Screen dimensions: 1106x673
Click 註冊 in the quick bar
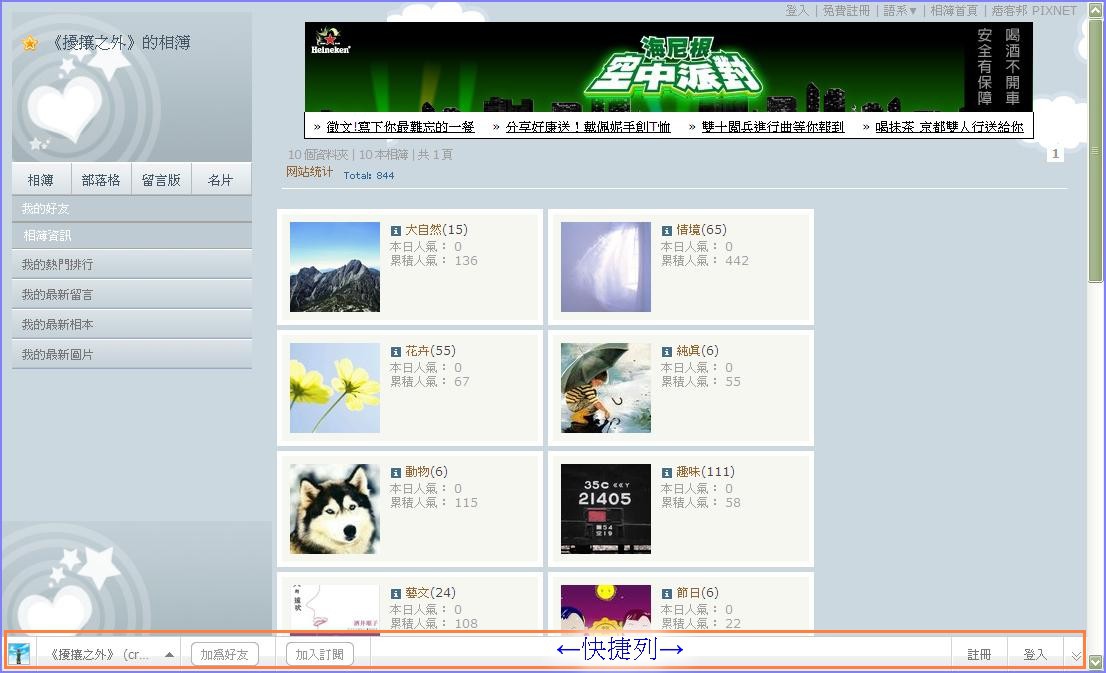coord(979,655)
